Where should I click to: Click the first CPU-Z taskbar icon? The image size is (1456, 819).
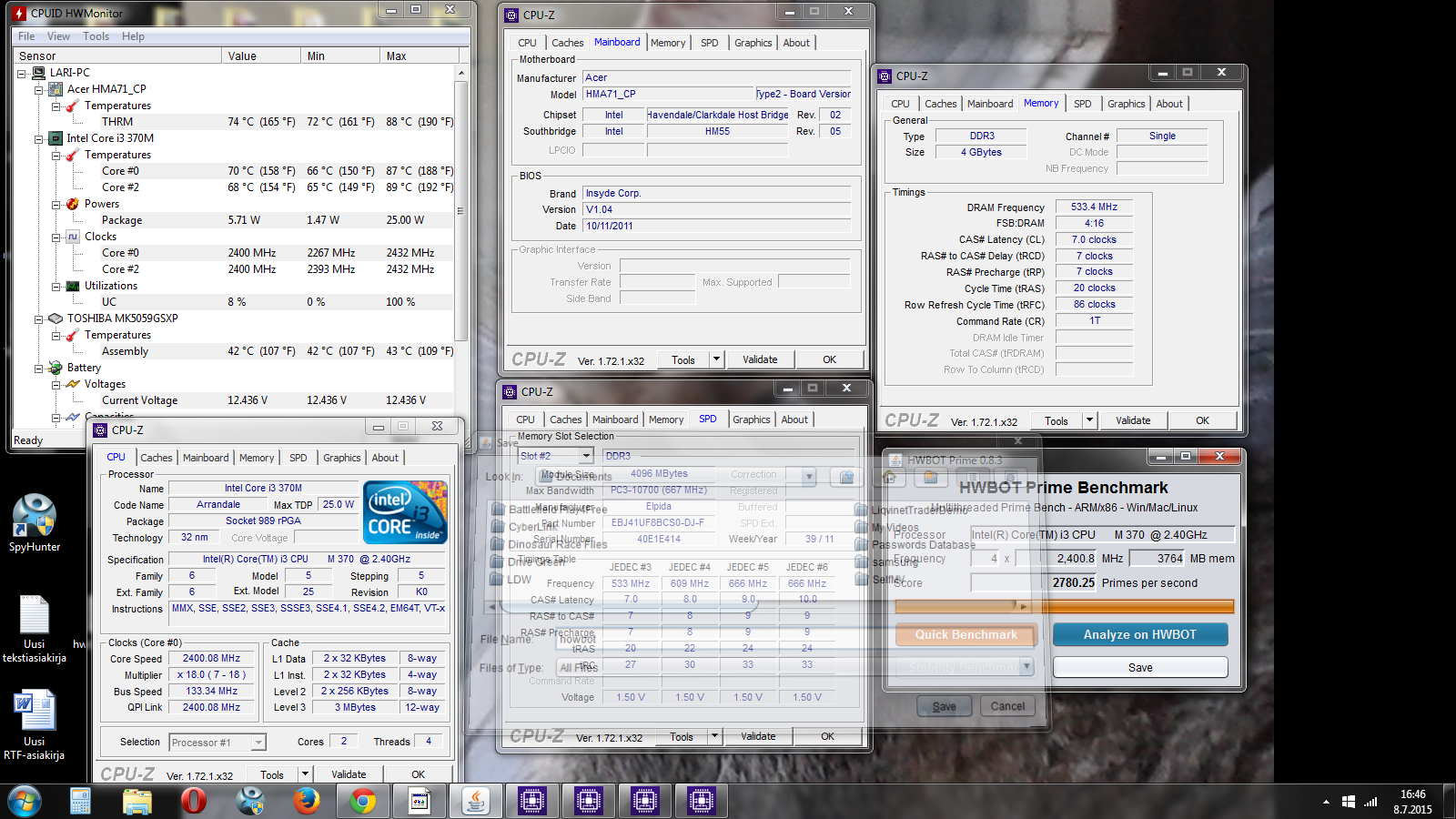coord(531,801)
